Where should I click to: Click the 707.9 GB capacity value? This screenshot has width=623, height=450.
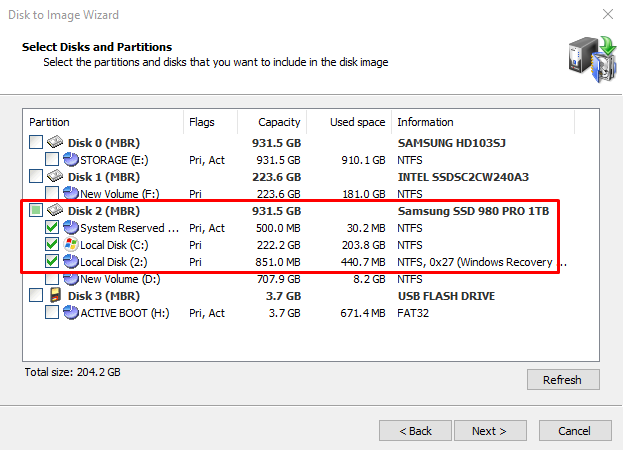click(x=279, y=279)
